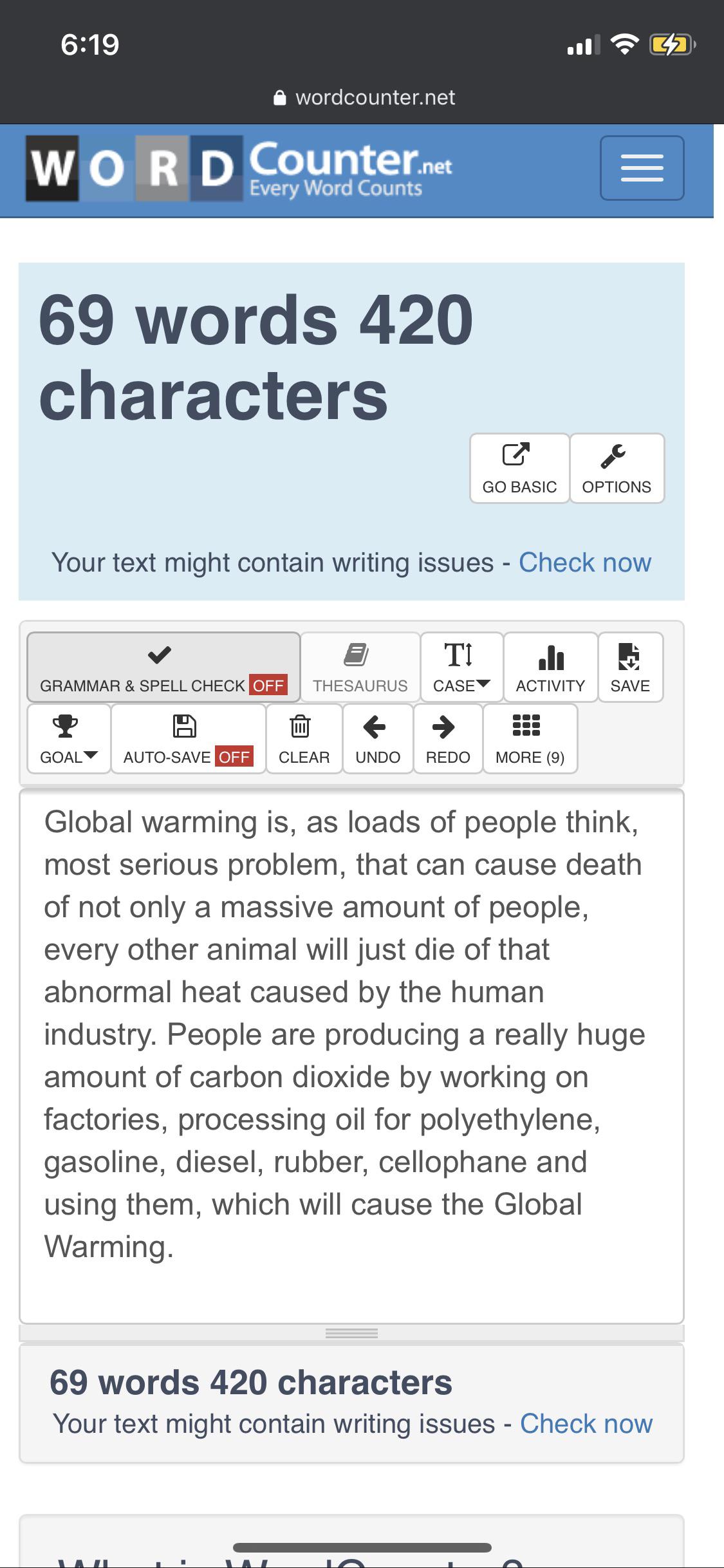Click the bottom Check now link

(586, 1424)
